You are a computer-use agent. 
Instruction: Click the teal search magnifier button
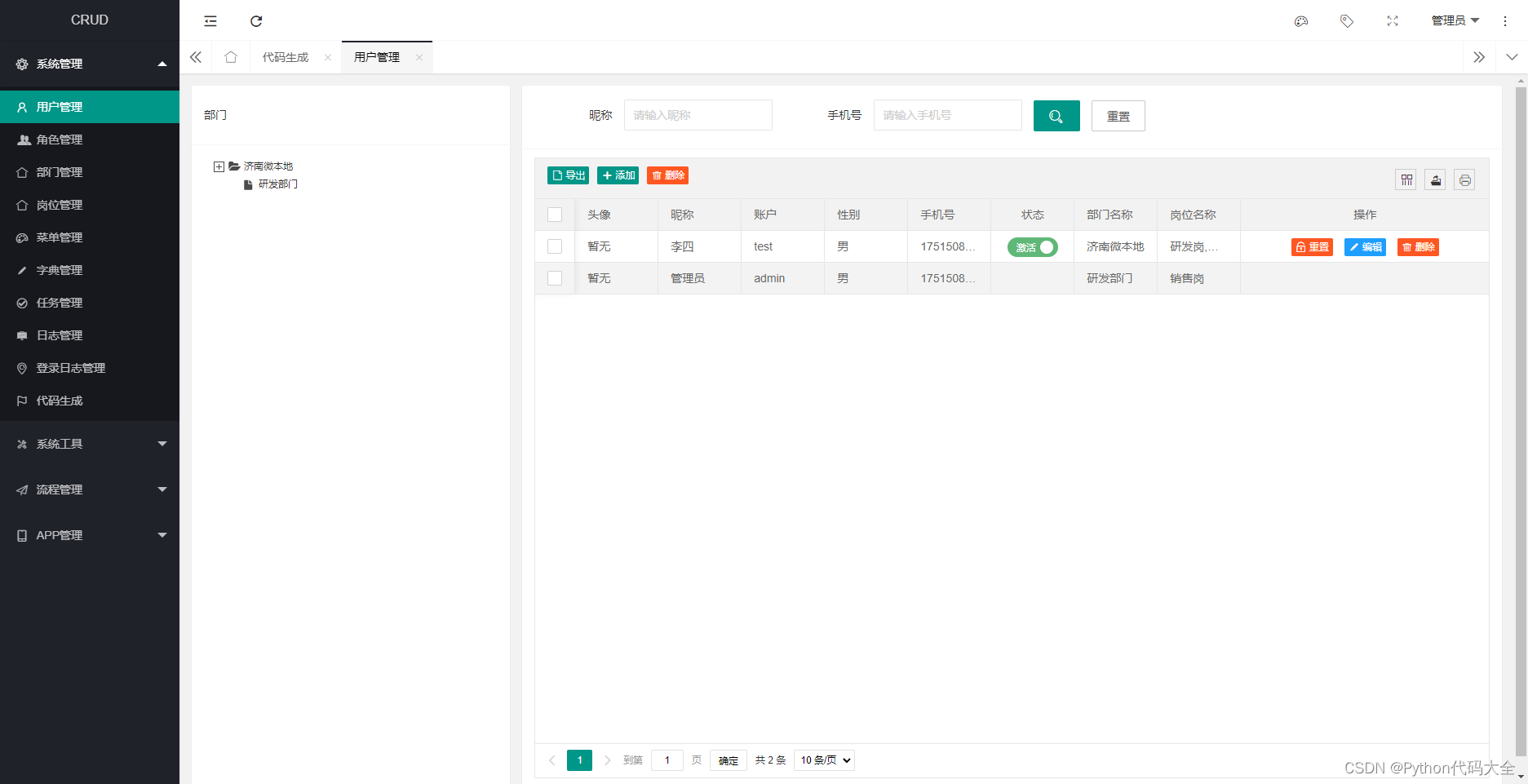coord(1056,116)
